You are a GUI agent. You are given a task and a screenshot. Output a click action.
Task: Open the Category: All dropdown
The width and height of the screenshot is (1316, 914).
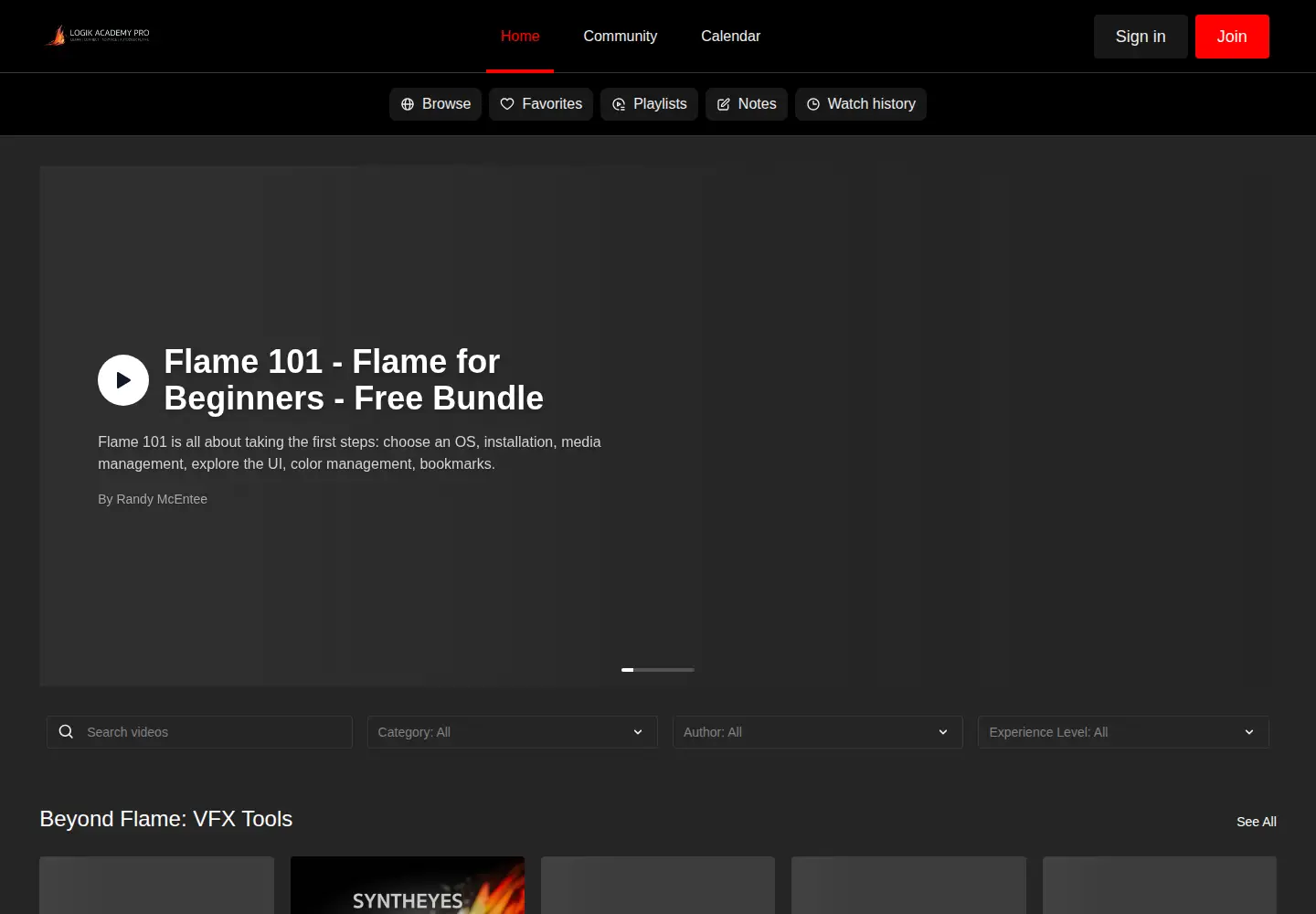point(512,732)
